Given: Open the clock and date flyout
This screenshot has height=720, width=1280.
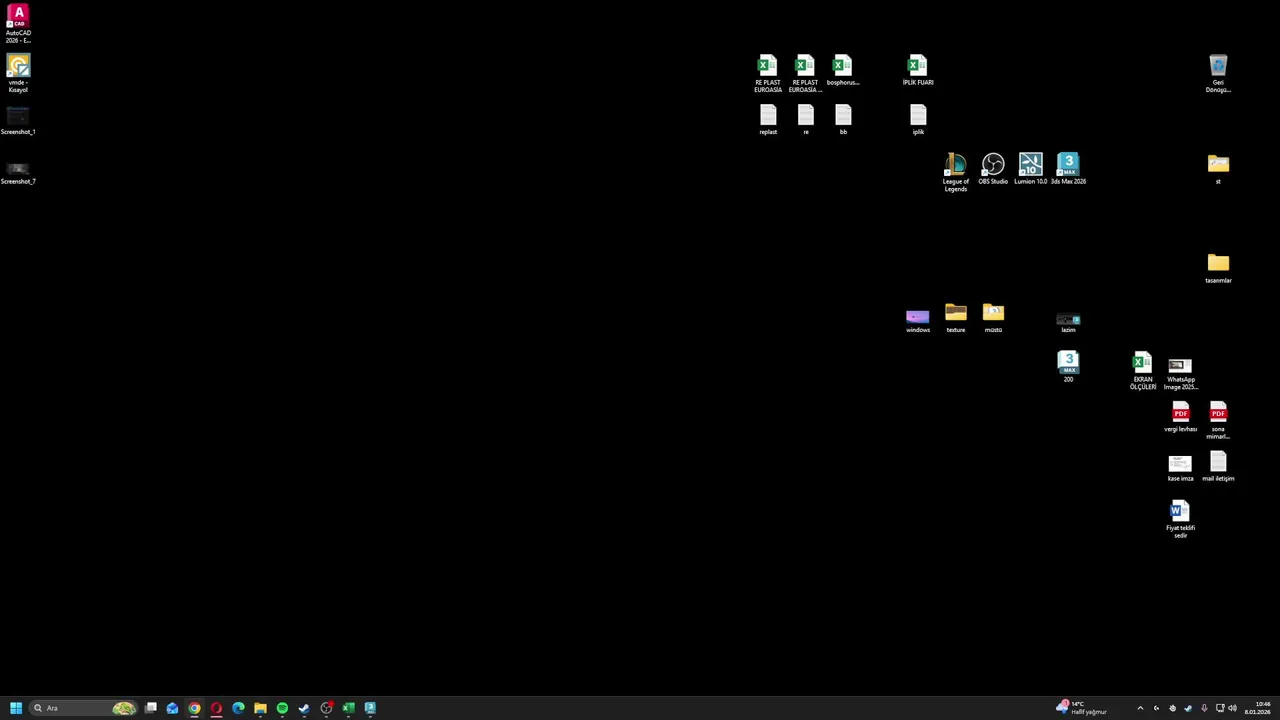Looking at the screenshot, I should click(1258, 708).
